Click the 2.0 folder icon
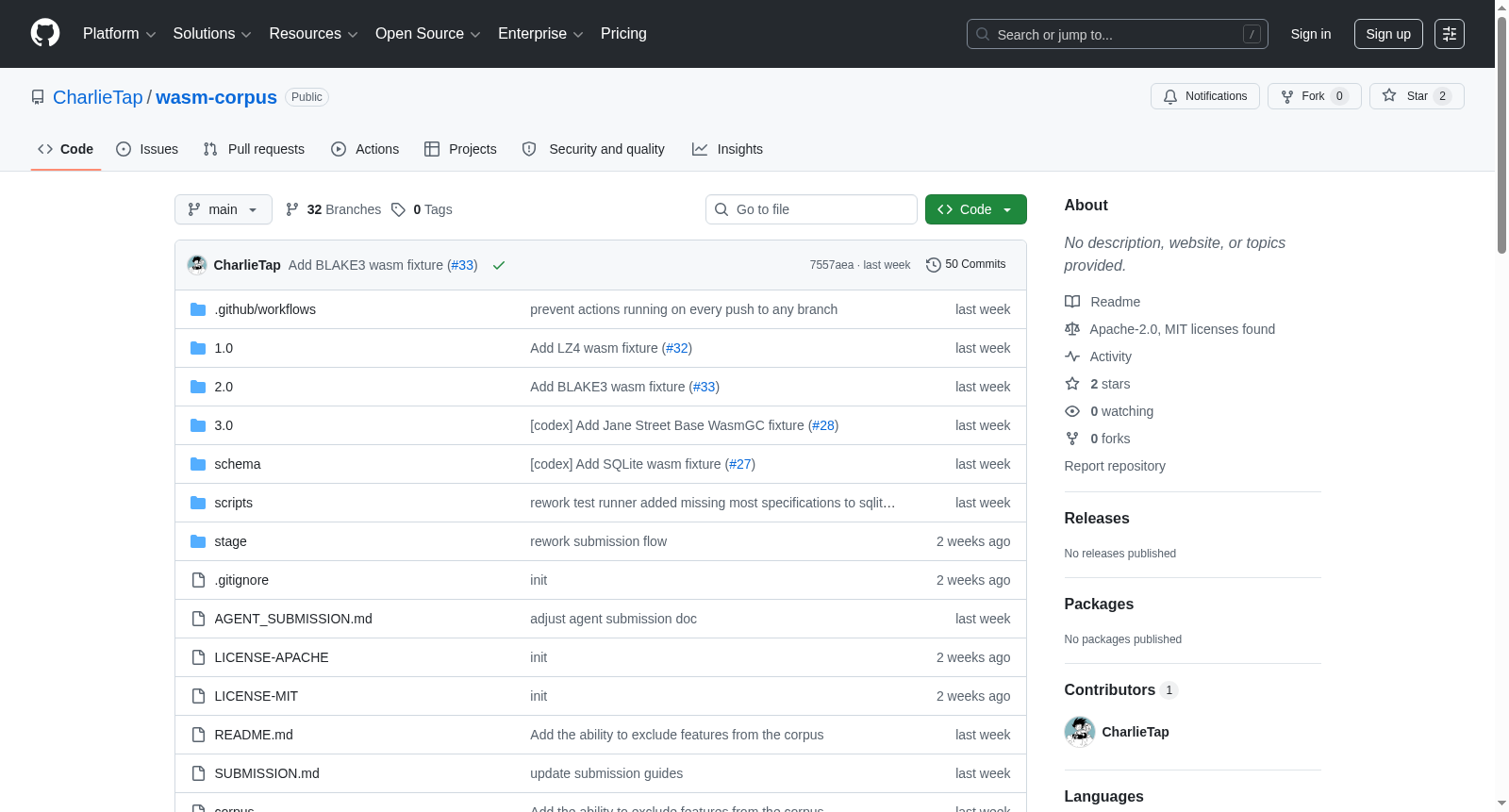 click(x=198, y=387)
